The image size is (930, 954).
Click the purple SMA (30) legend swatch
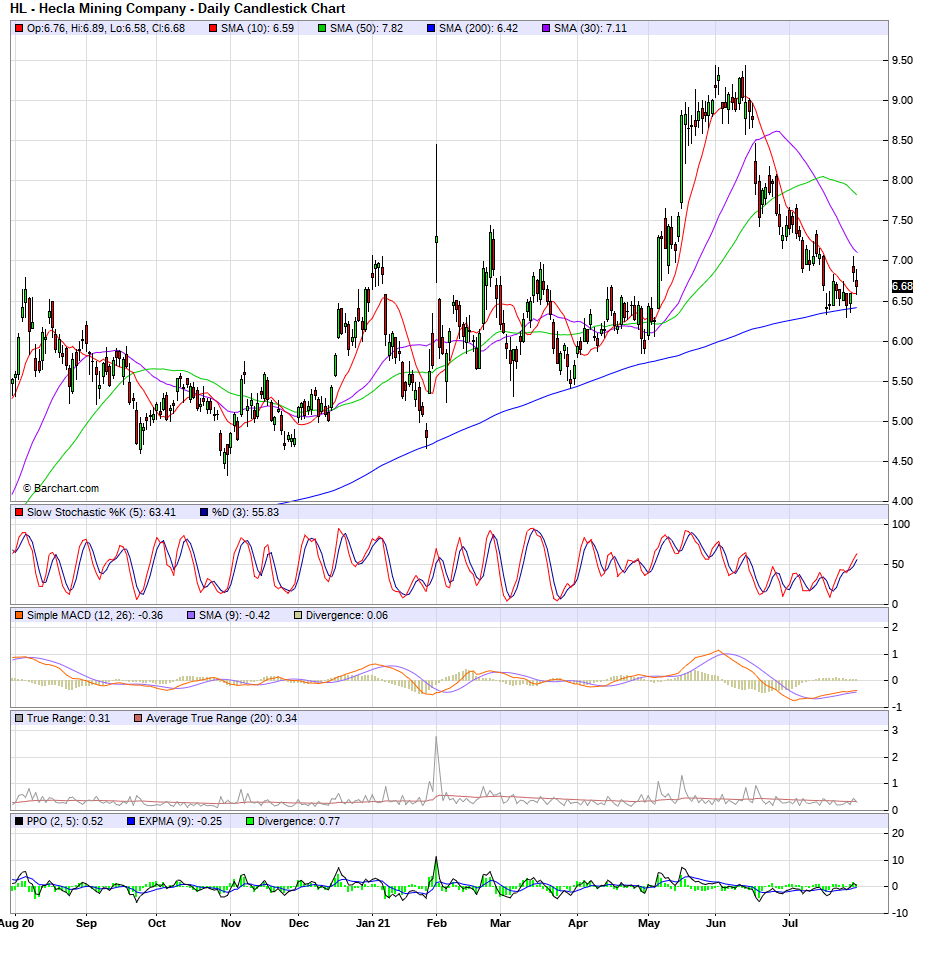[546, 29]
